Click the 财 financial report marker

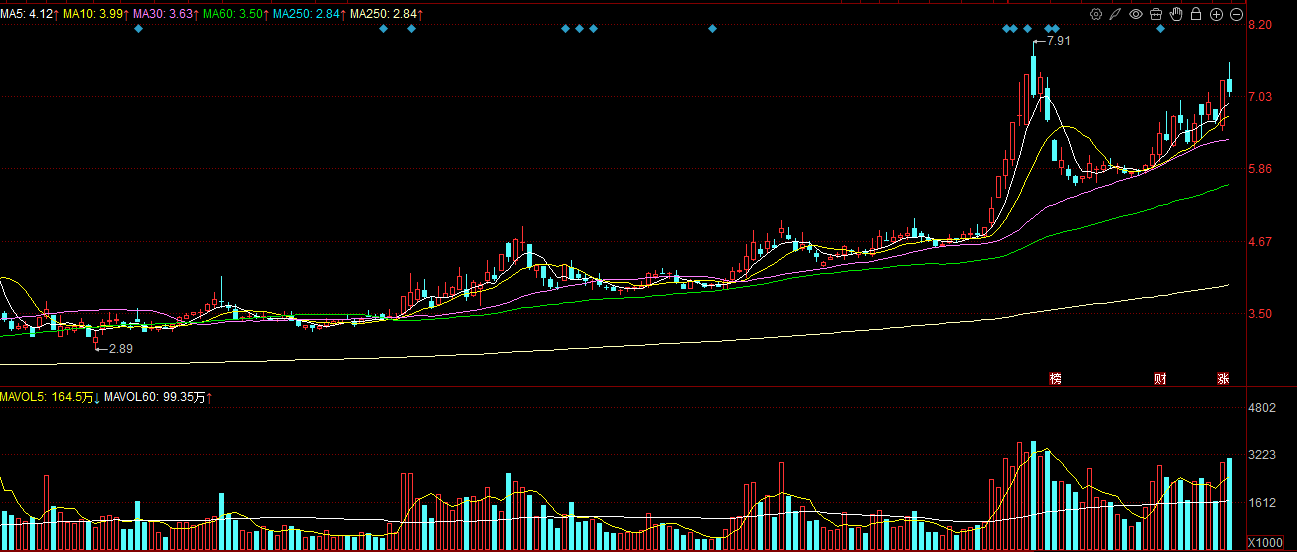click(1160, 378)
